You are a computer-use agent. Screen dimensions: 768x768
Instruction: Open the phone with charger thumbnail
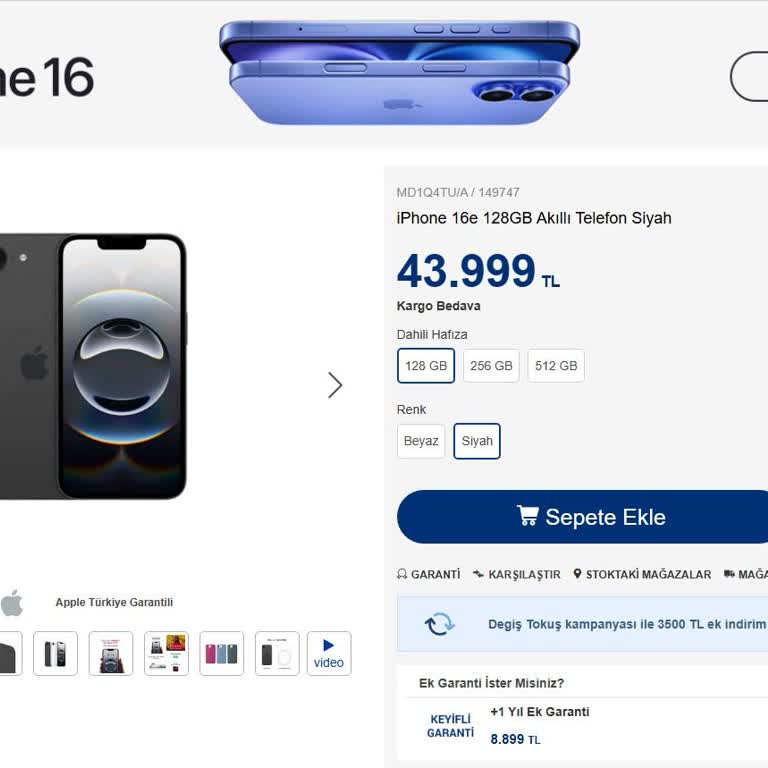coord(277,653)
